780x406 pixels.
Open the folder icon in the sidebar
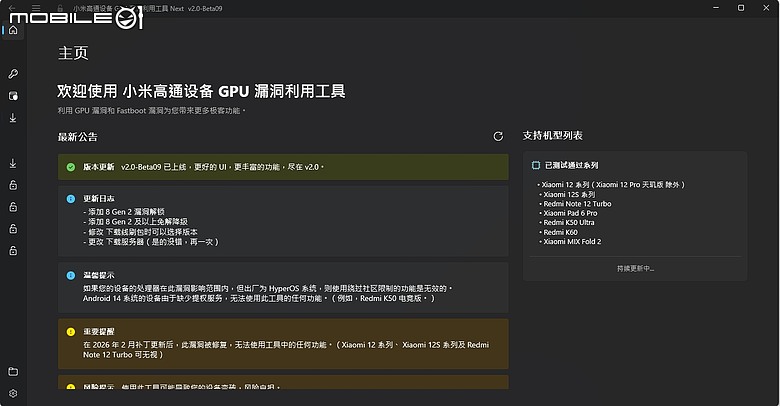pyautogui.click(x=13, y=372)
